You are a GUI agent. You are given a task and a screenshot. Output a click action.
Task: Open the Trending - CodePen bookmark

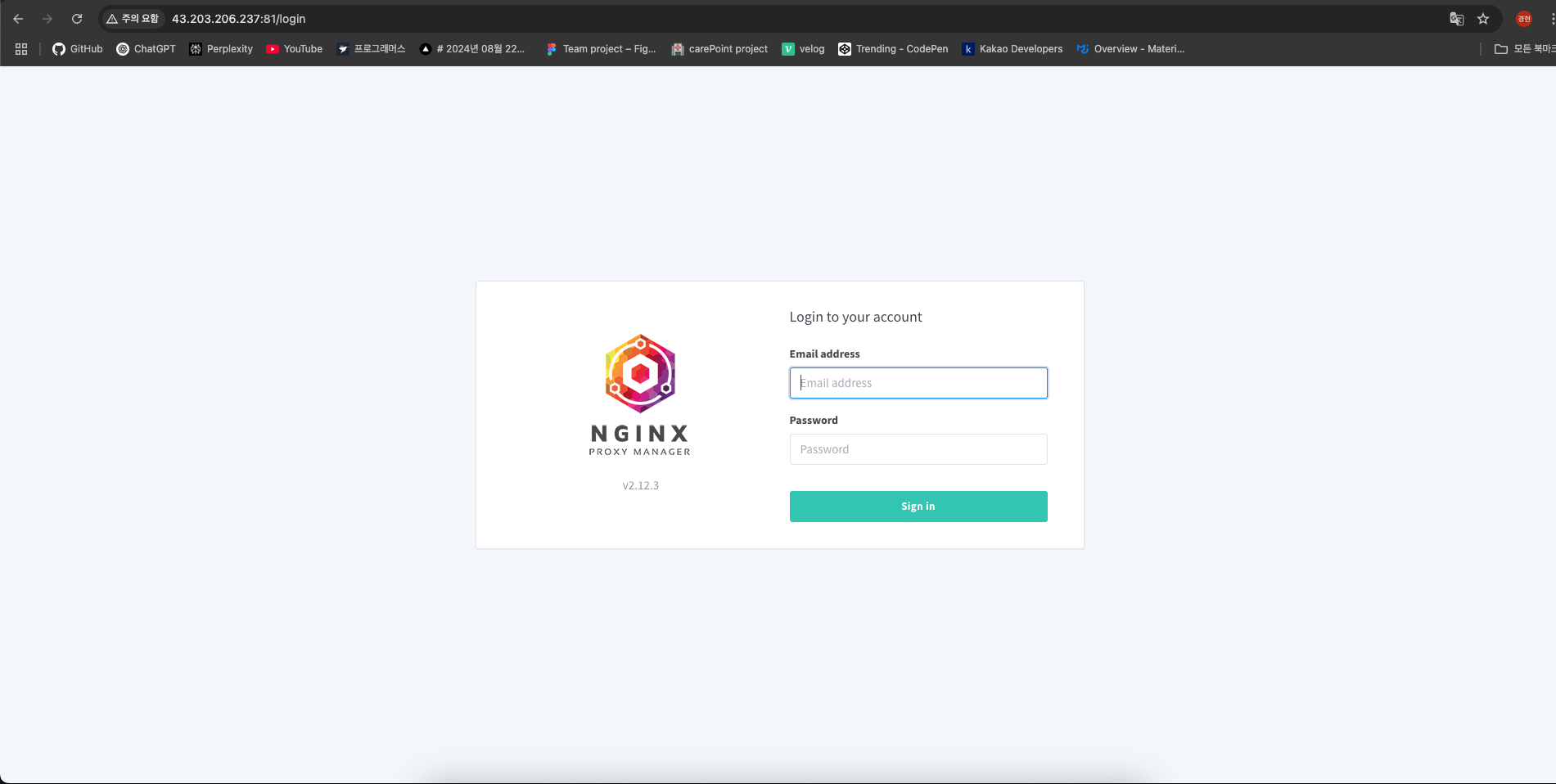[893, 49]
